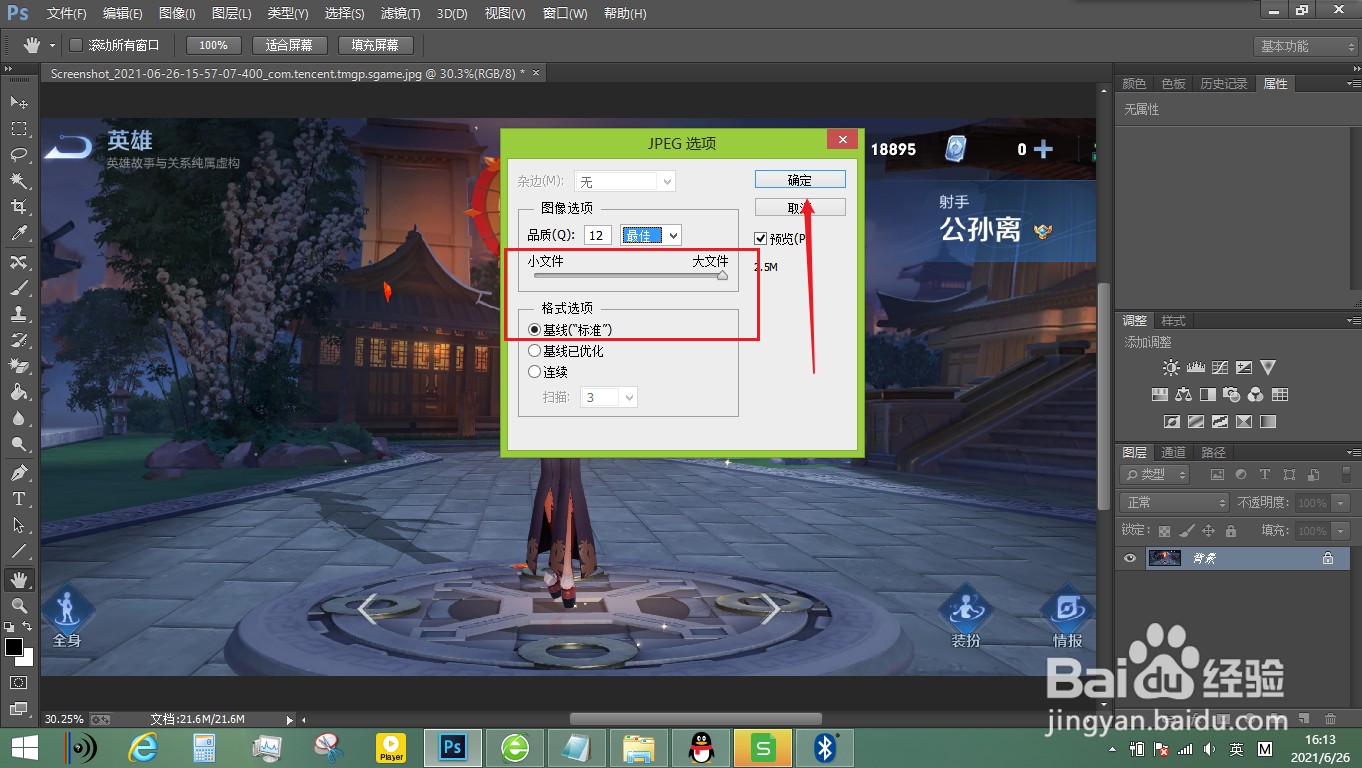Select the Zoom tool in toolbox
This screenshot has height=768, width=1362.
click(x=19, y=605)
